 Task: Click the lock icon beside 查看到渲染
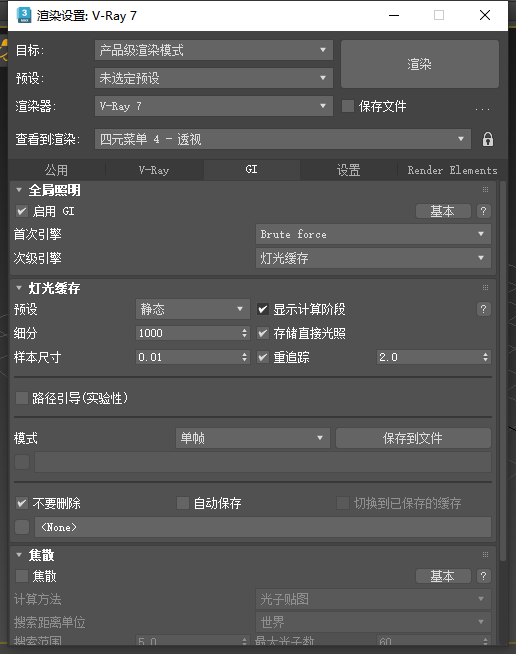pyautogui.click(x=488, y=139)
